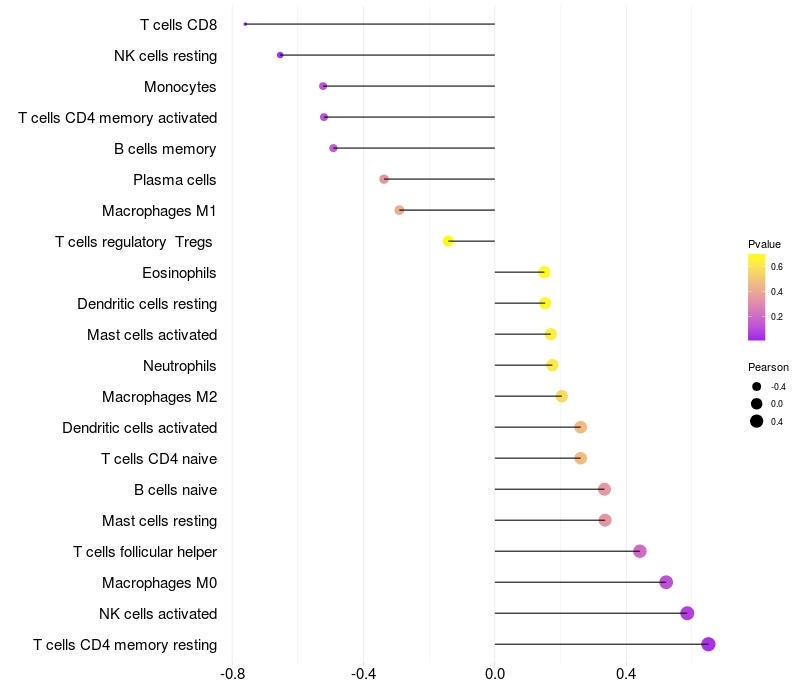Image resolution: width=800 pixels, height=700 pixels.
Task: Click the Eosinophils yellow dot
Action: (x=544, y=272)
